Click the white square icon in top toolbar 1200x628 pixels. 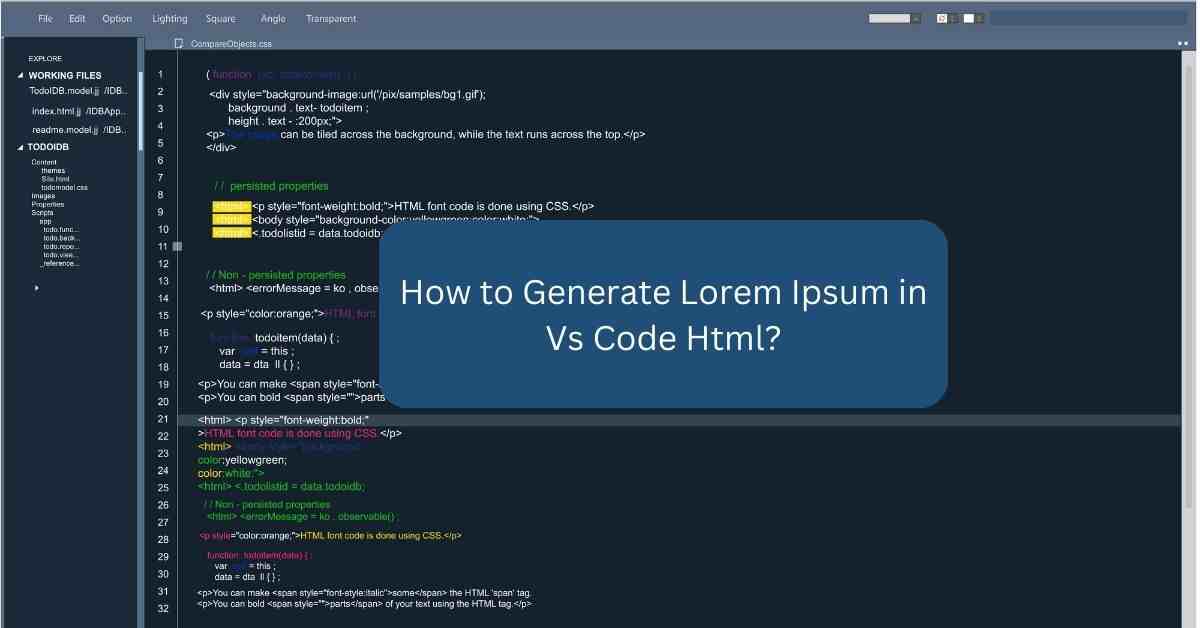968,18
